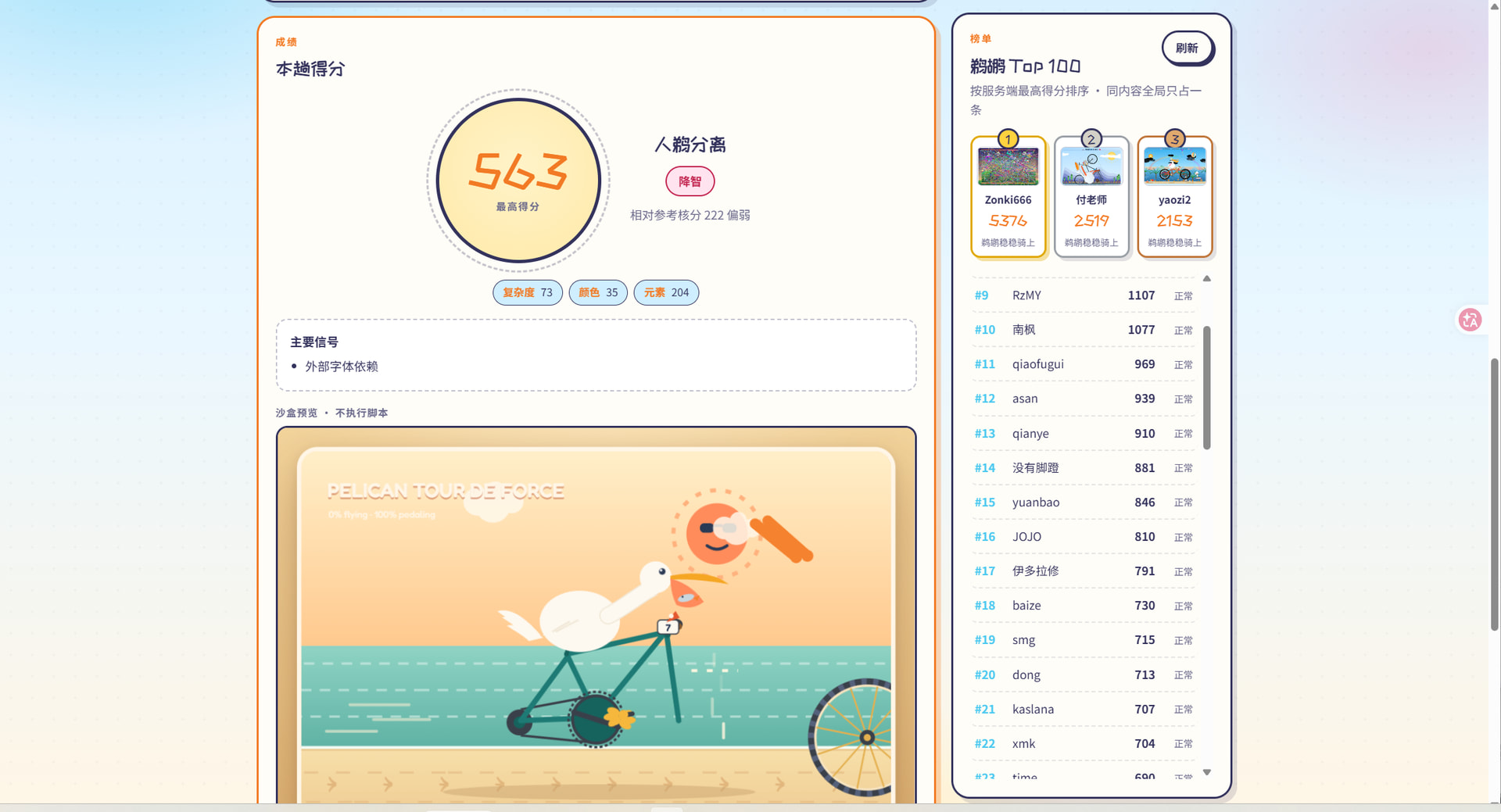Click the 沙盒预览 • 不执行脚本 label
This screenshot has width=1501, height=812.
click(x=331, y=413)
